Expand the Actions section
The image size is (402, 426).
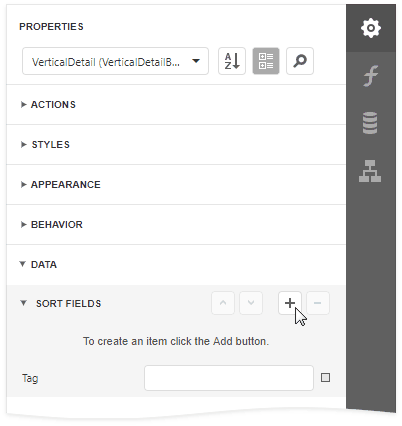(176, 105)
